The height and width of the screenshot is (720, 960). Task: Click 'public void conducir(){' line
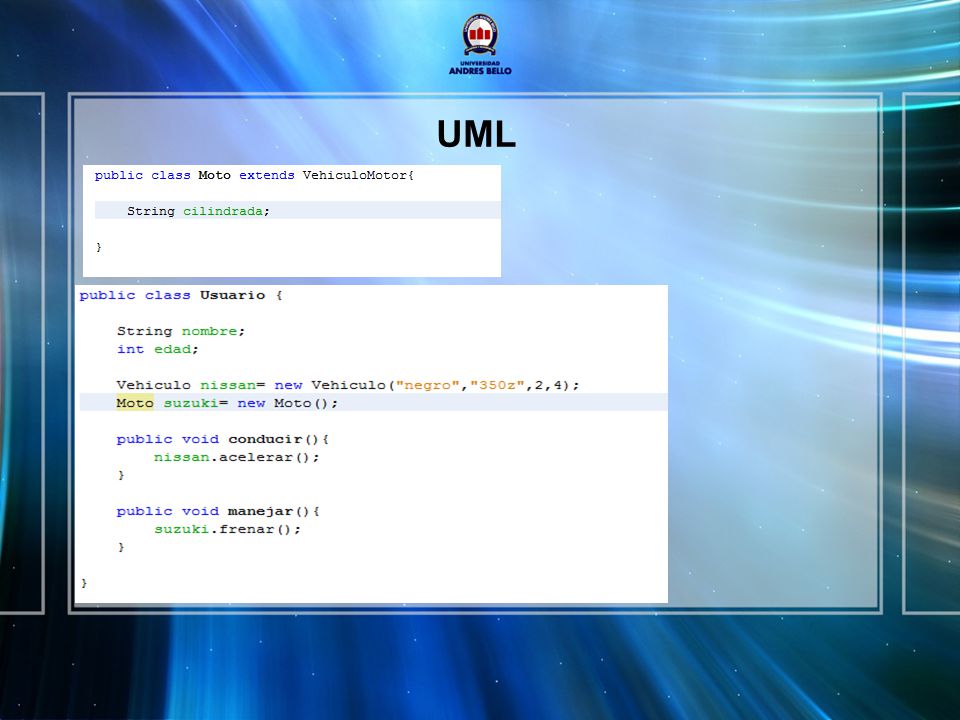pos(223,439)
